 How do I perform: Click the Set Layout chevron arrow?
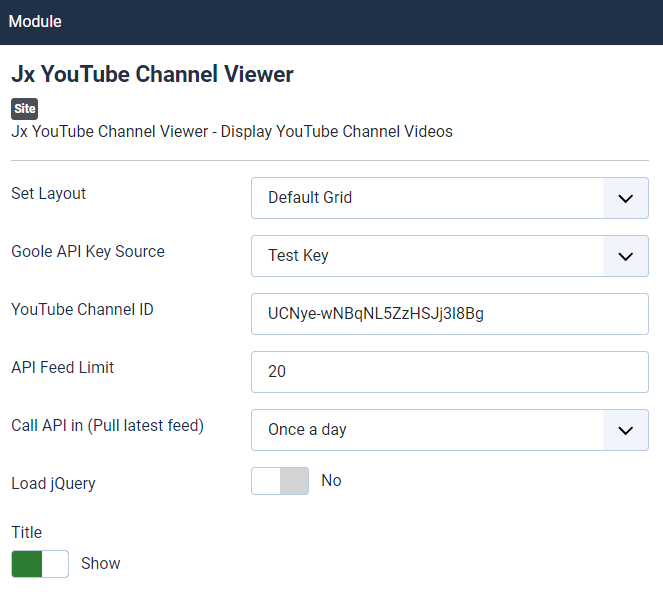coord(626,198)
